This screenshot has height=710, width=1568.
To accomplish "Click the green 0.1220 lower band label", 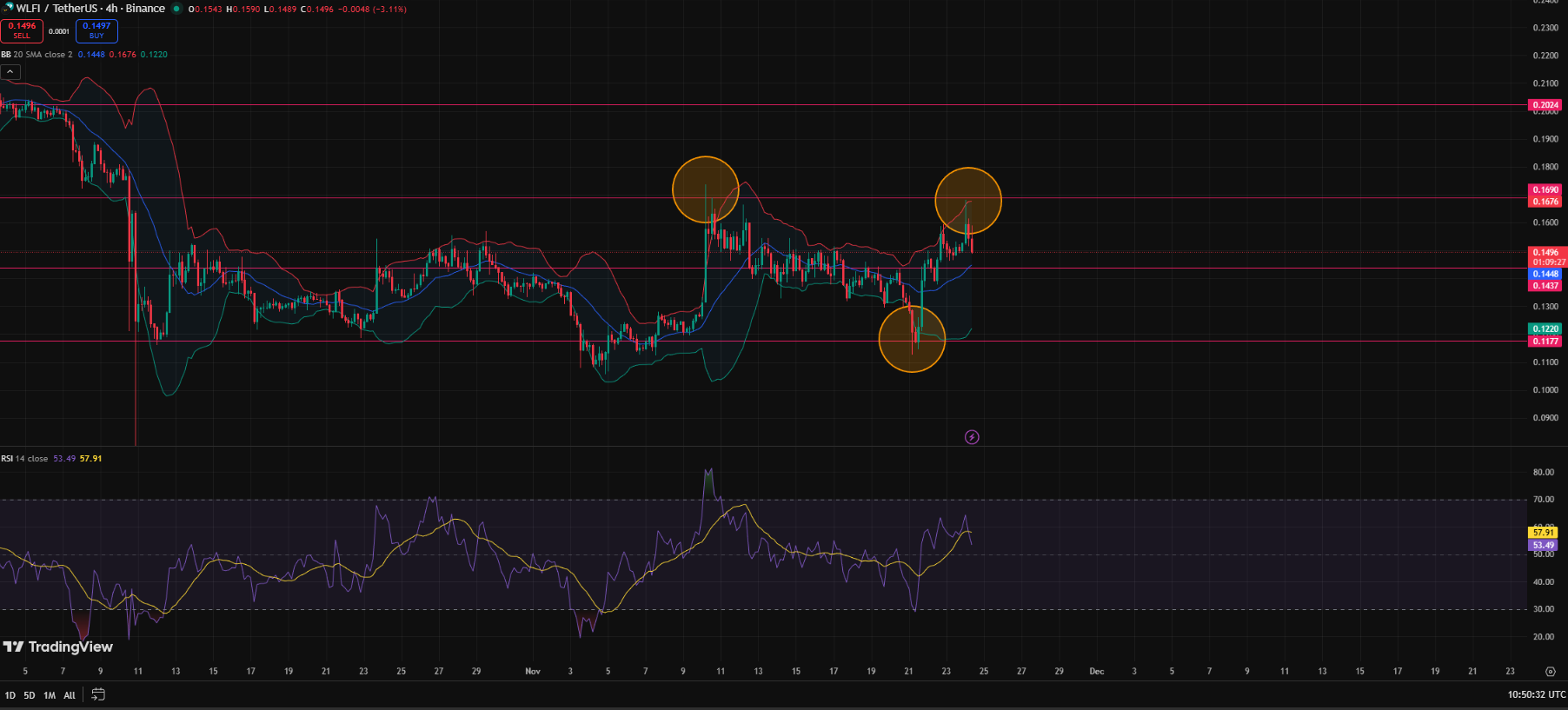I will pyautogui.click(x=1545, y=328).
